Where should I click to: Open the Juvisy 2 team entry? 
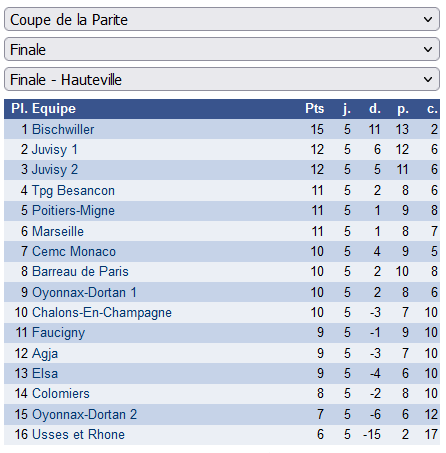pos(55,169)
